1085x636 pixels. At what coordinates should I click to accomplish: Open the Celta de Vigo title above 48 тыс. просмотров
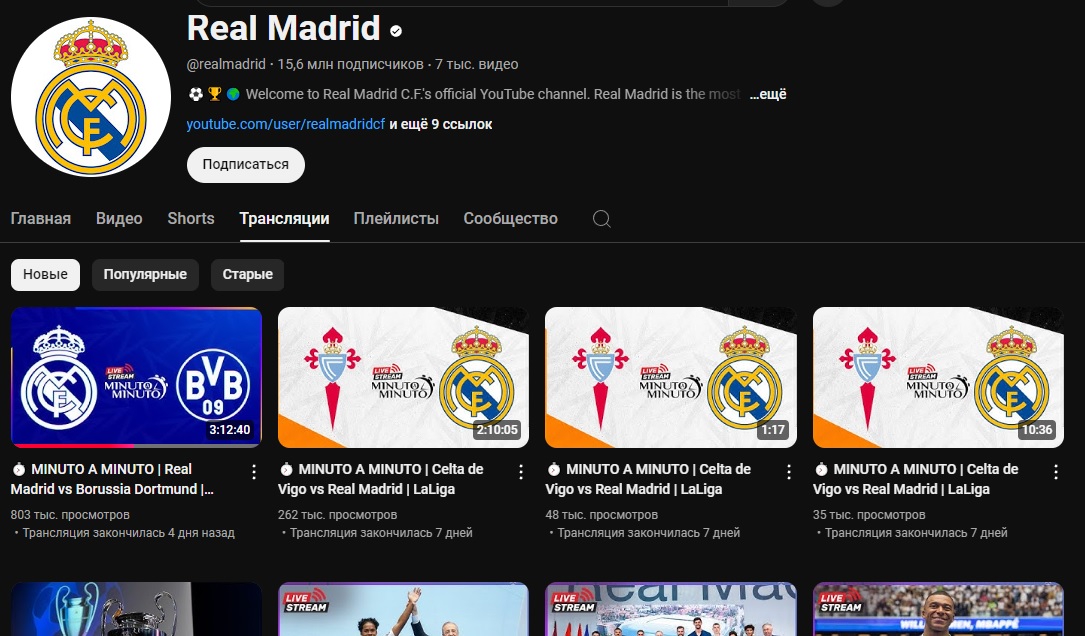pos(648,479)
